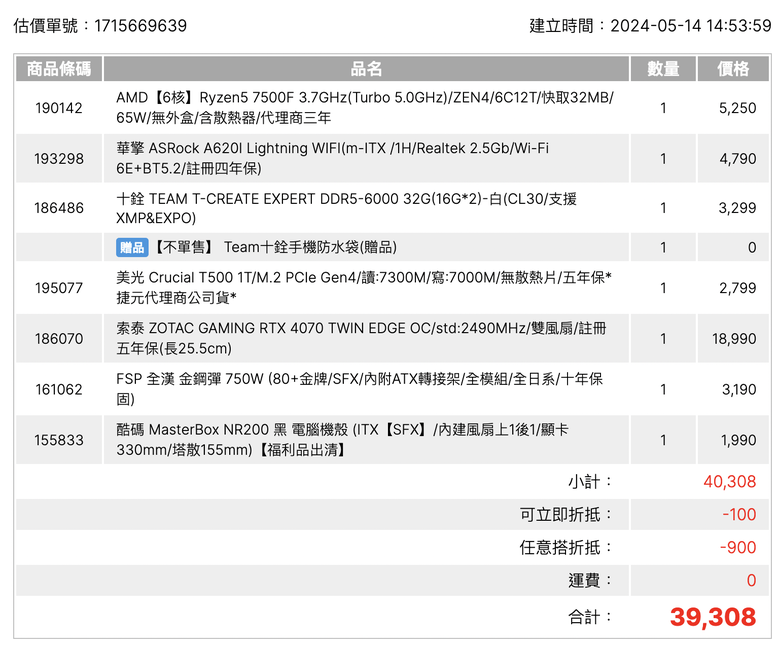780x645 pixels.
Task: Click the TEAM T-CREATE EXPERT DDR5 name
Action: [346, 208]
